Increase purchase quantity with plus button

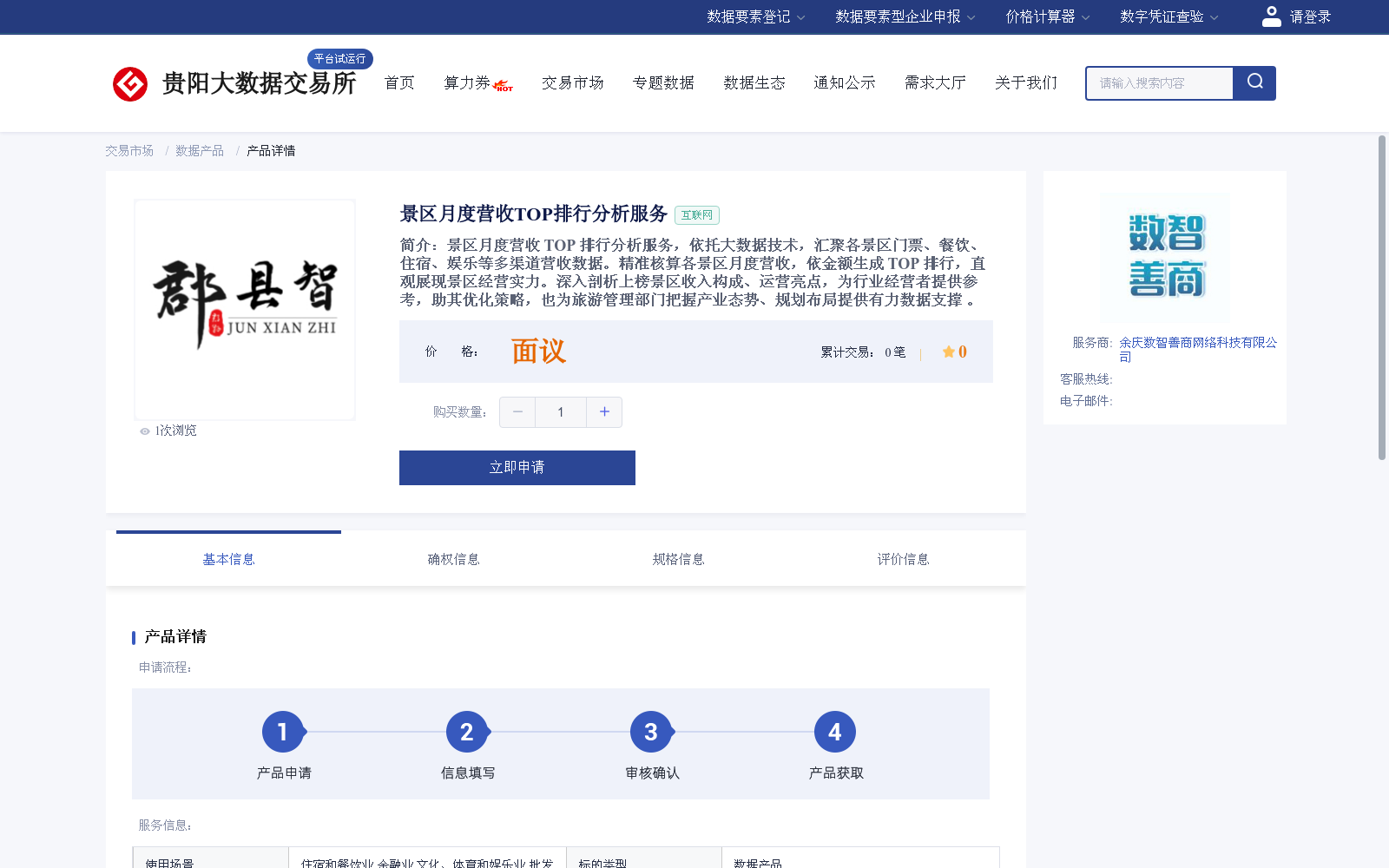tap(604, 412)
